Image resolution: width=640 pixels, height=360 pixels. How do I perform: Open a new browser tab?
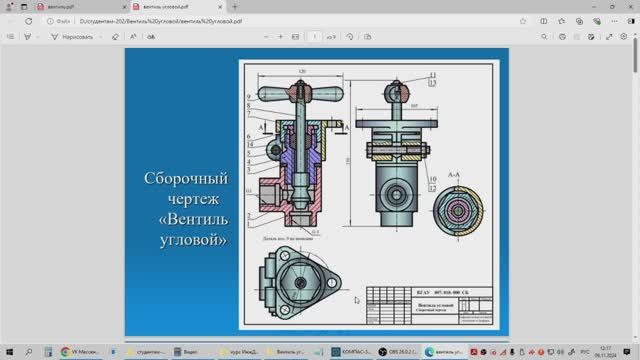click(x=235, y=7)
